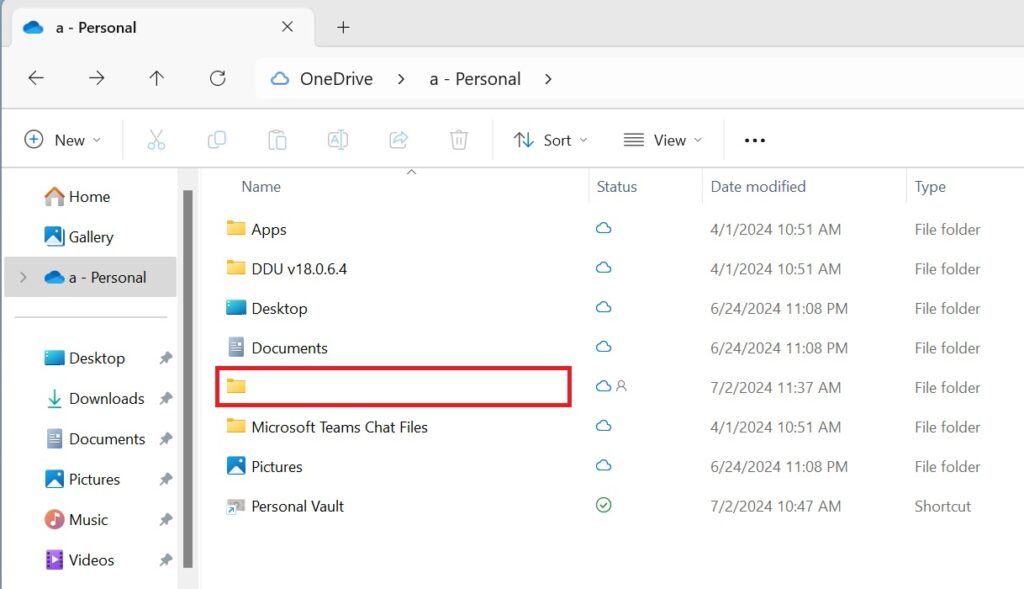This screenshot has width=1024, height=589.
Task: Open the See more (...) menu
Action: tap(753, 140)
